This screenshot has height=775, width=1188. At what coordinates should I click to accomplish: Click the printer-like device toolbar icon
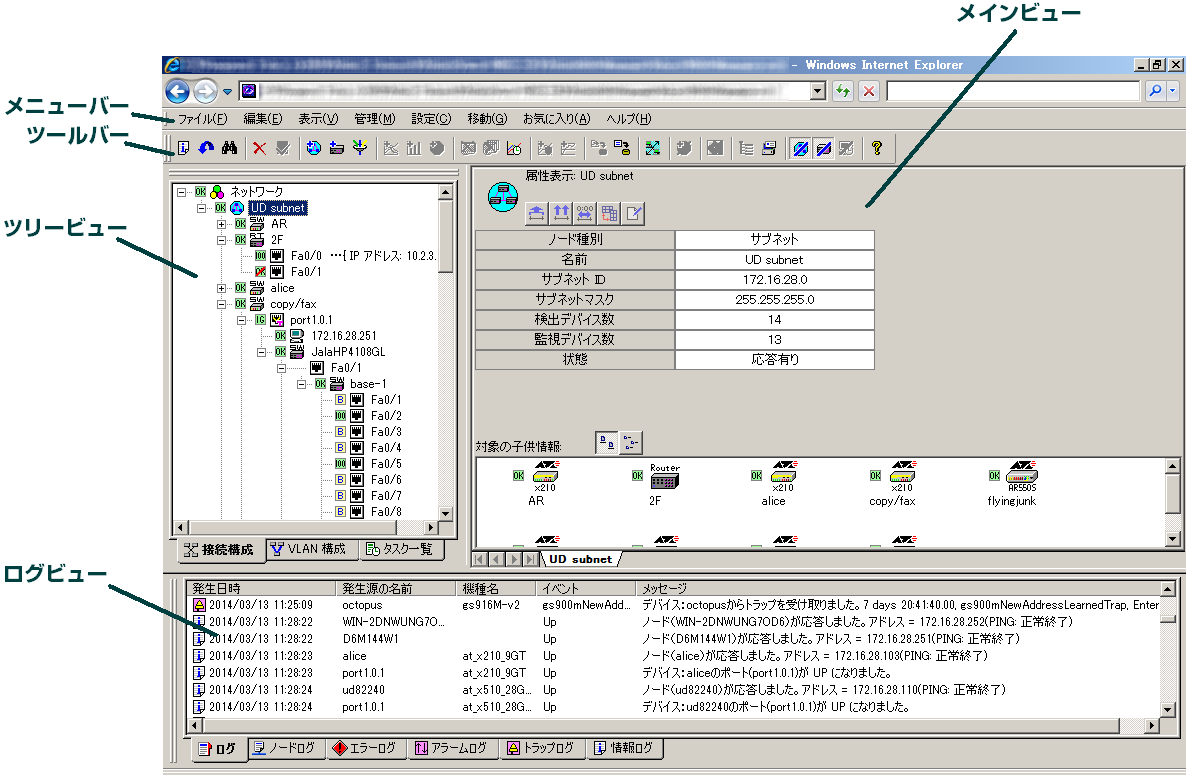(x=769, y=148)
